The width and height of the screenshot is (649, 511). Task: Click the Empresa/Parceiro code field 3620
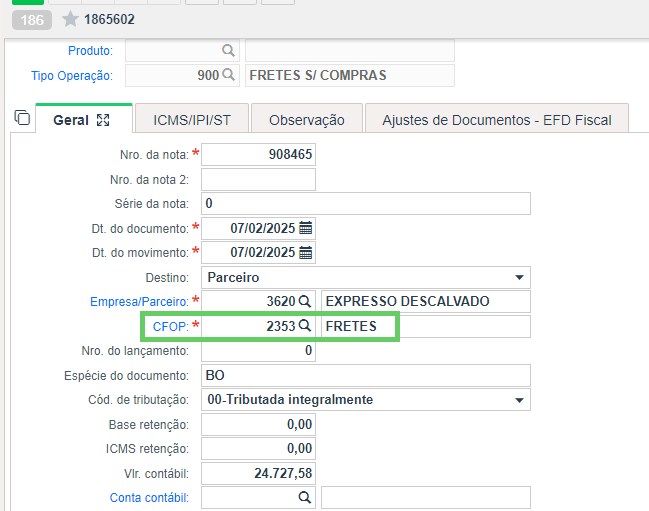click(x=258, y=301)
